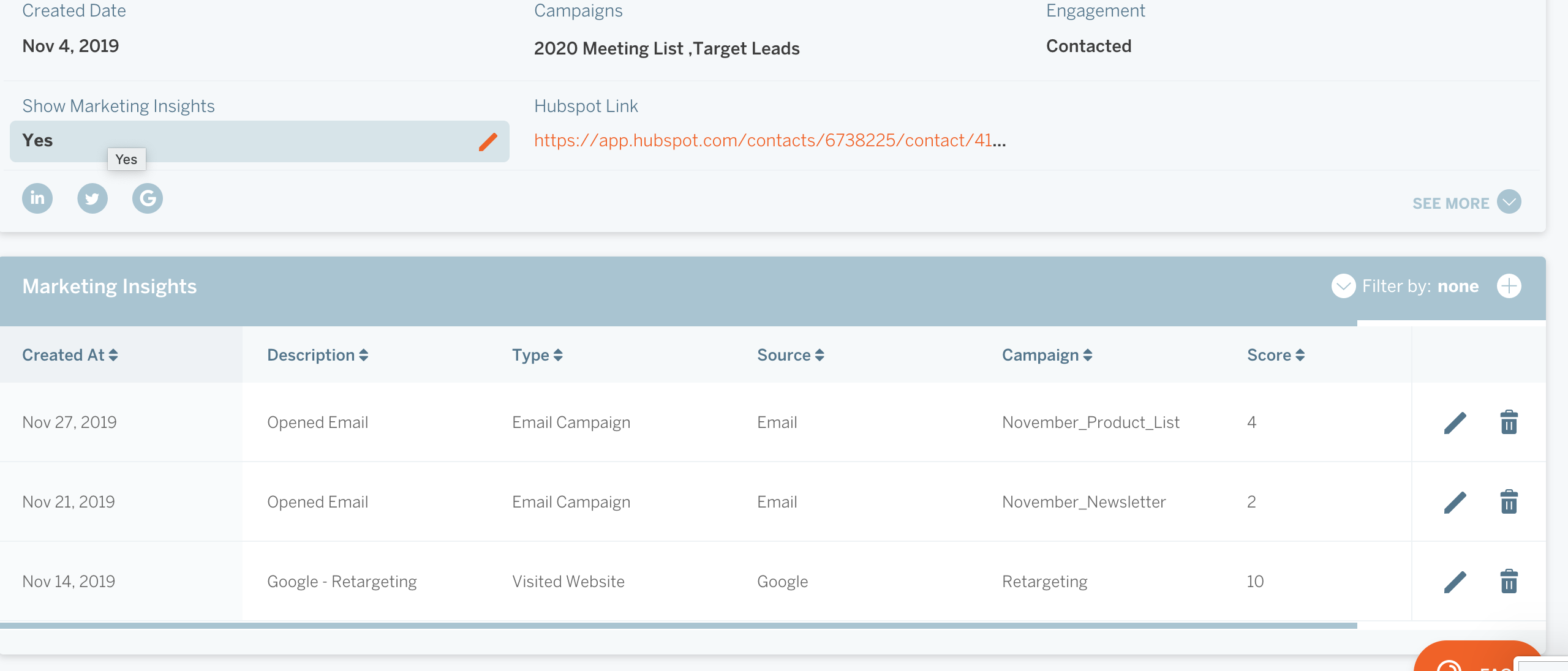Sort insights by Created At
Image resolution: width=1568 pixels, height=671 pixels.
pyautogui.click(x=69, y=354)
